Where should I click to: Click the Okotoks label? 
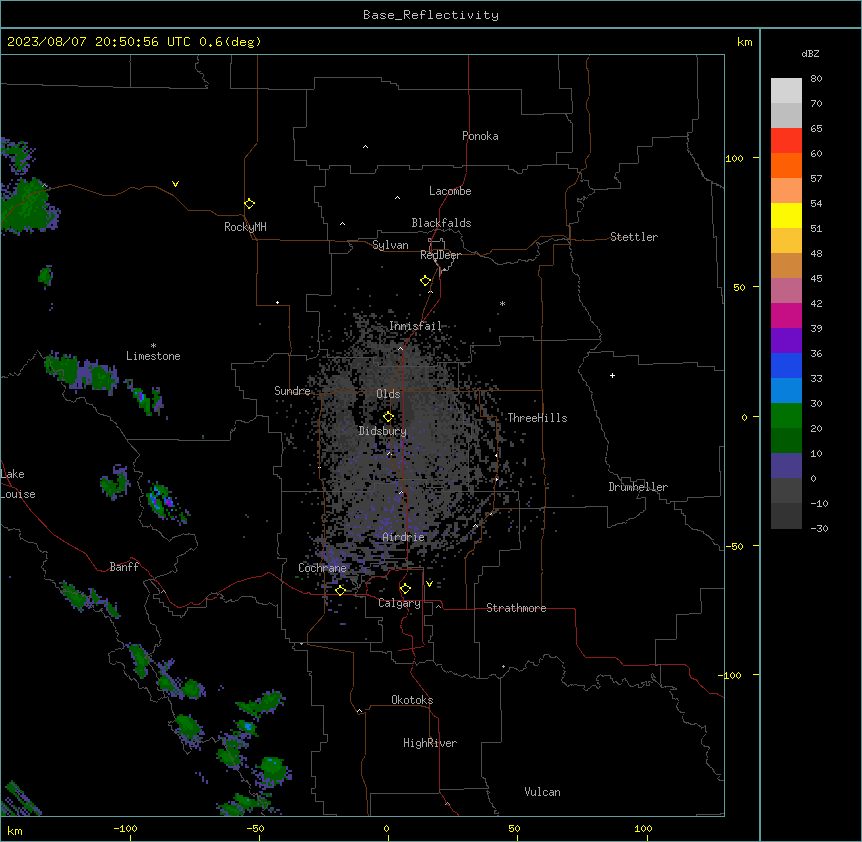tap(412, 700)
